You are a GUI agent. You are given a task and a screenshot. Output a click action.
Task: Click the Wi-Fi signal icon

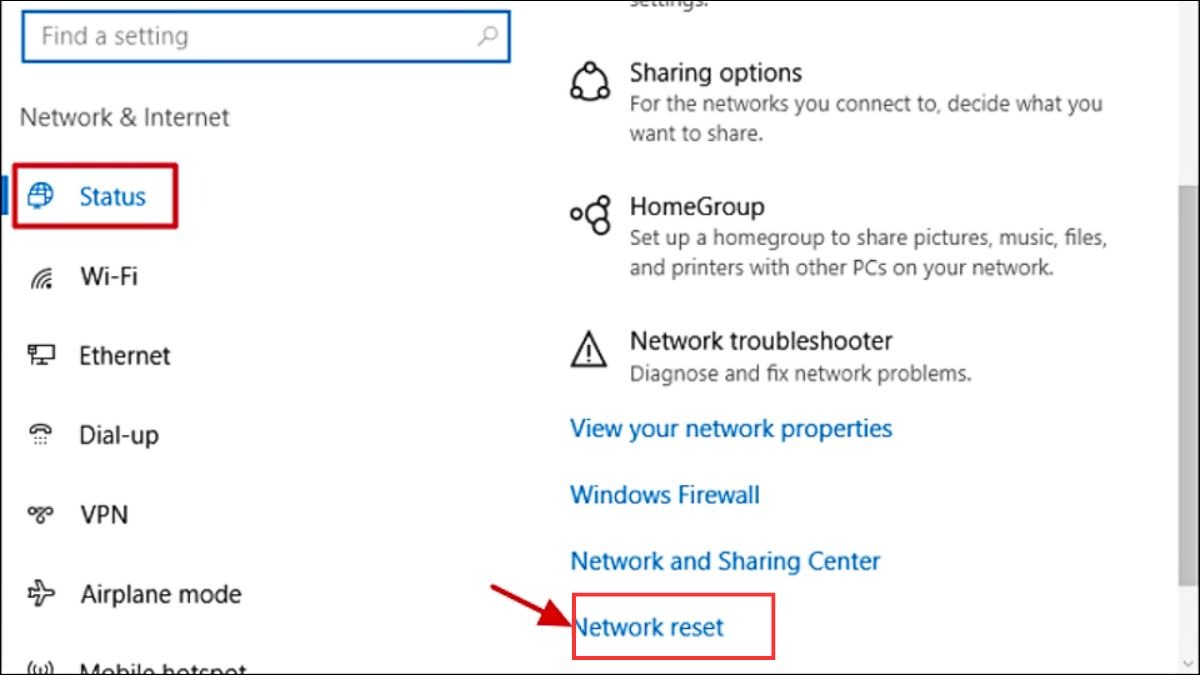click(x=41, y=277)
